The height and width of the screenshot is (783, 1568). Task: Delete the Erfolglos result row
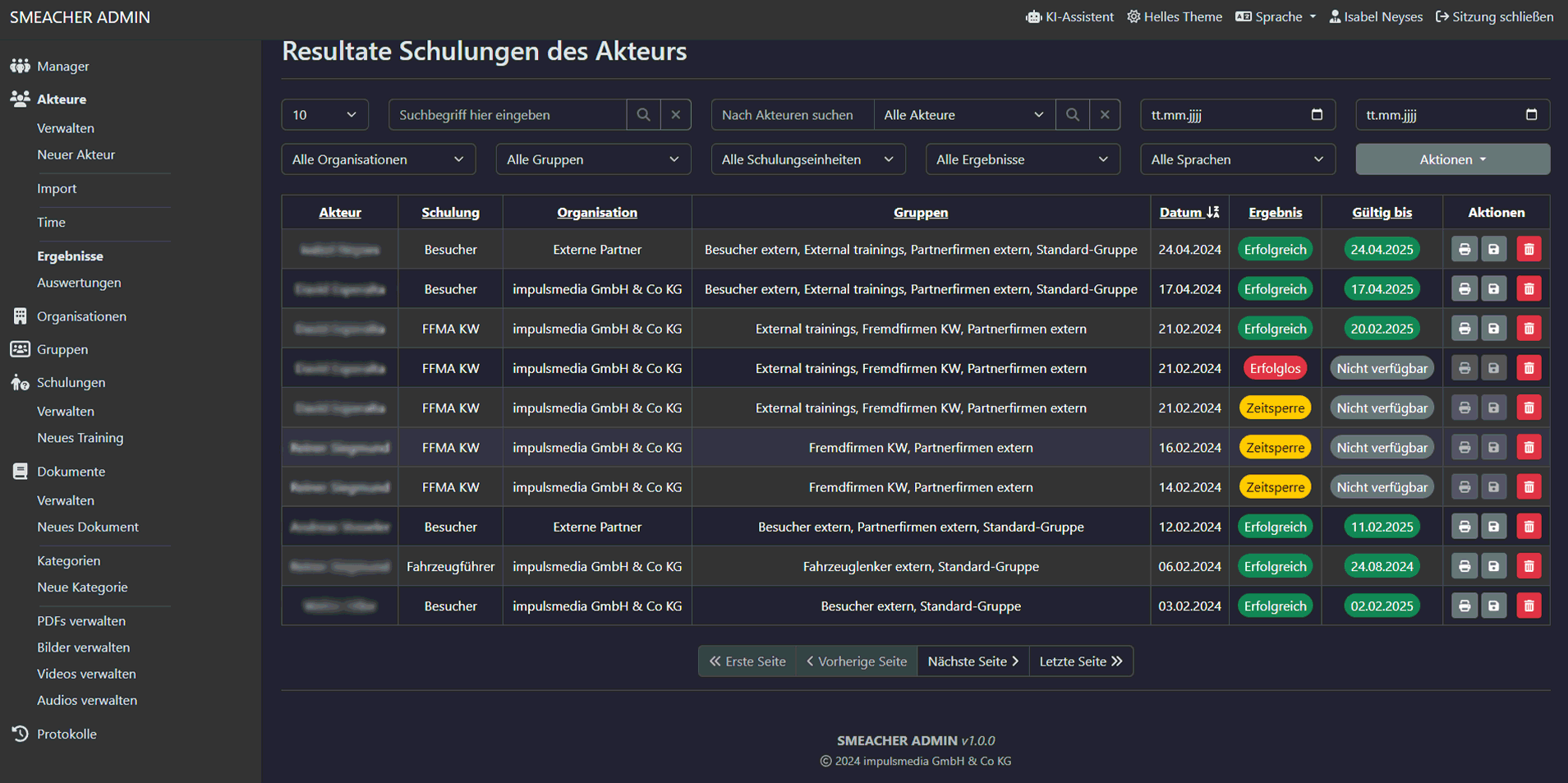tap(1529, 368)
